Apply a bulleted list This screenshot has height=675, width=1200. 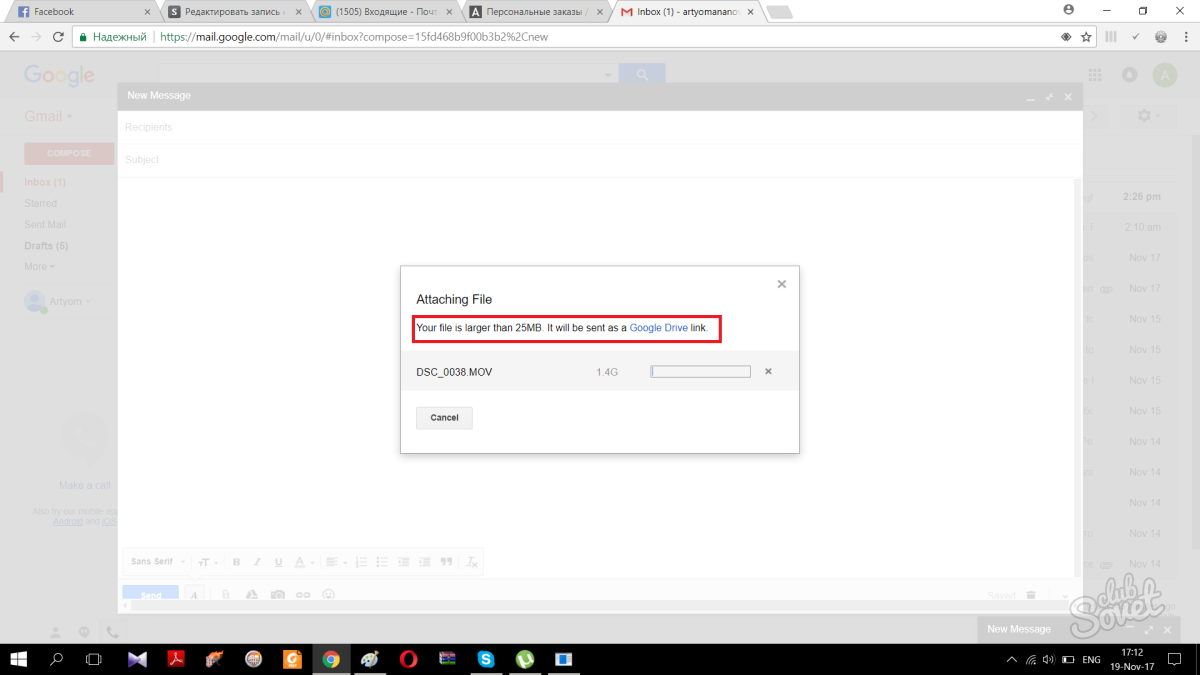pyautogui.click(x=383, y=562)
